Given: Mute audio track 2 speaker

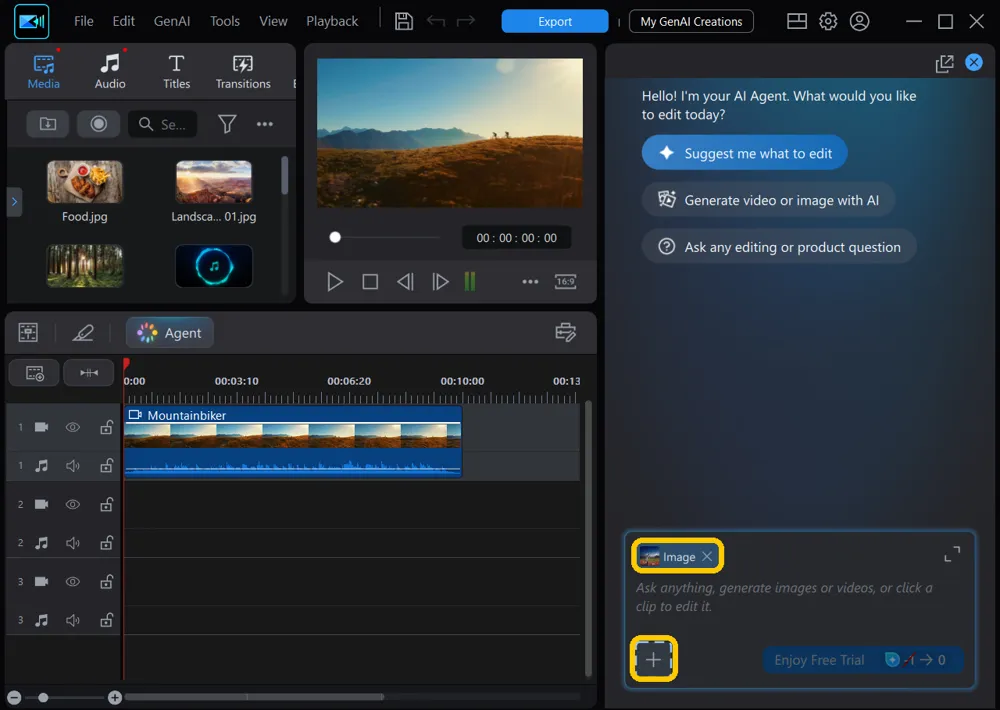Looking at the screenshot, I should (x=73, y=543).
